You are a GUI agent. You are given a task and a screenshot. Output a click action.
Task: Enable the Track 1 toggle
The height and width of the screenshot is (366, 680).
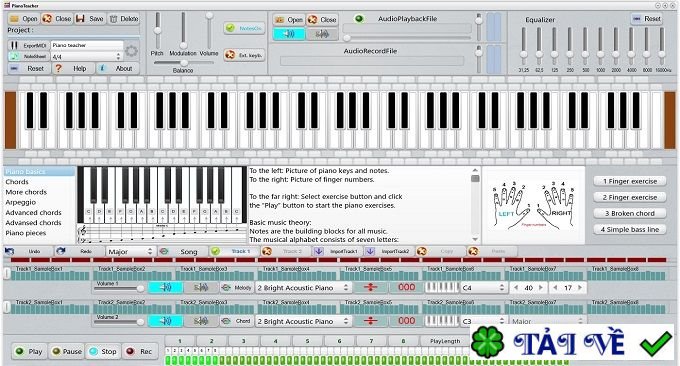(x=234, y=251)
